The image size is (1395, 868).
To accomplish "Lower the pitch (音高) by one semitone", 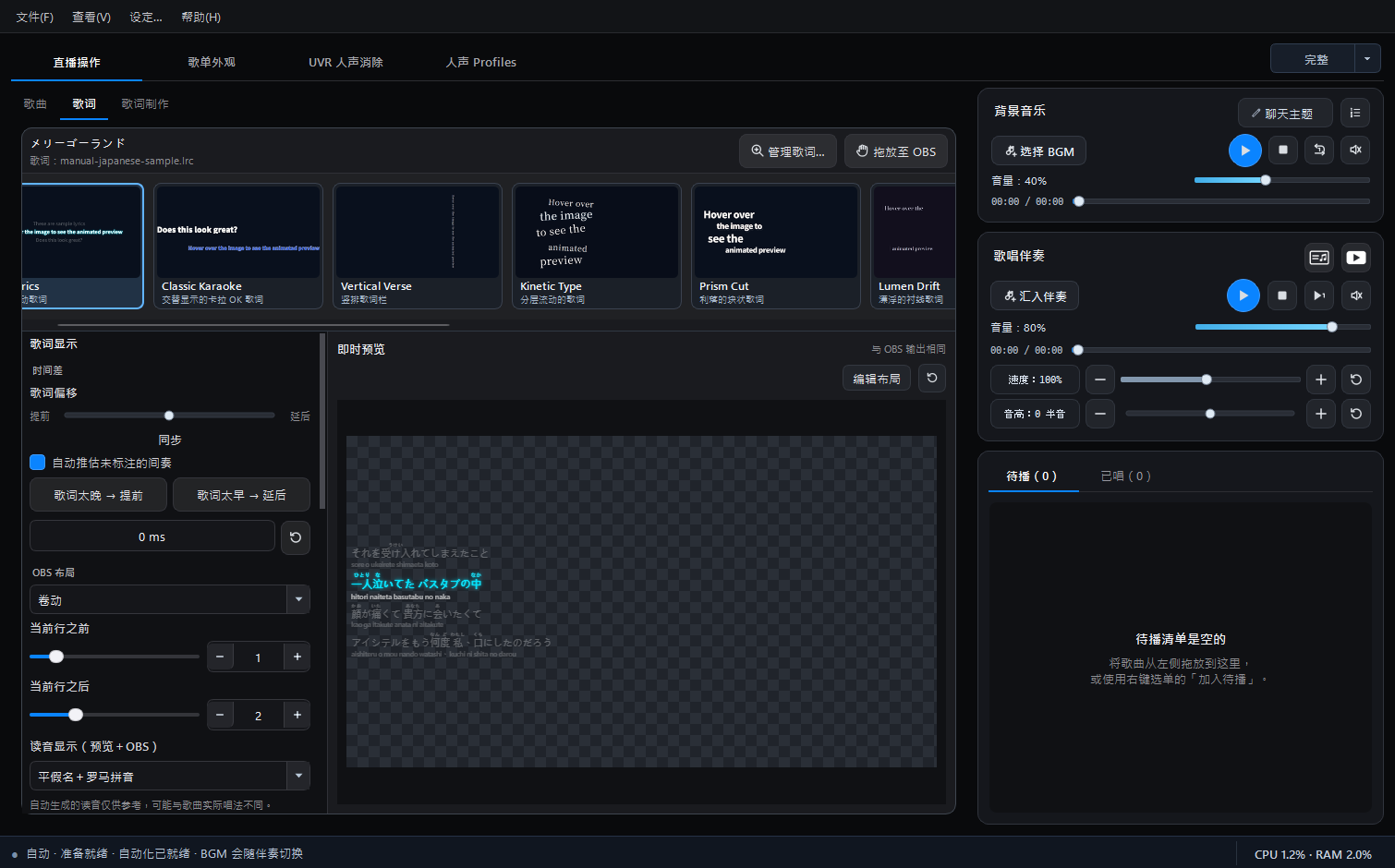I will 1099,414.
